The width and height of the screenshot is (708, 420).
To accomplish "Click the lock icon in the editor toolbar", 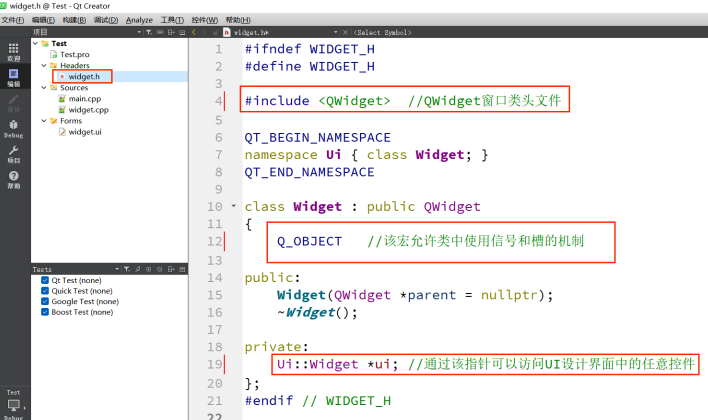I will coord(215,32).
